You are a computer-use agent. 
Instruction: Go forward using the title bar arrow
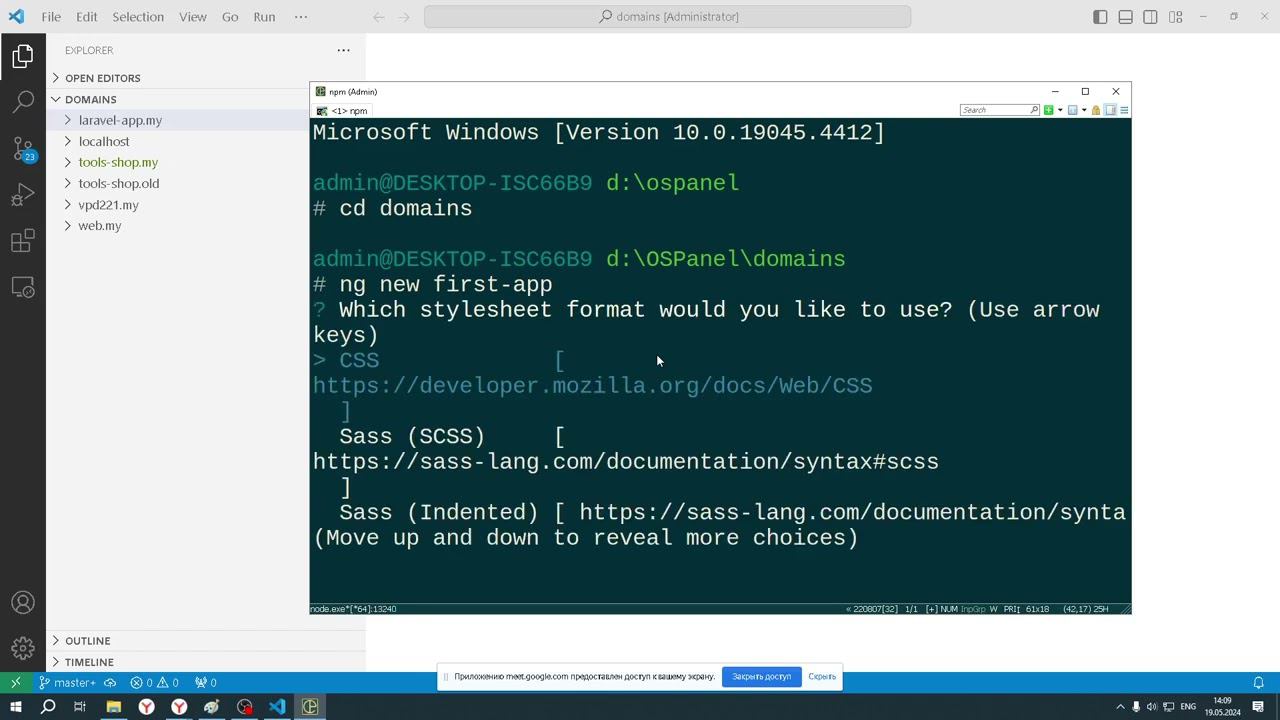(404, 17)
